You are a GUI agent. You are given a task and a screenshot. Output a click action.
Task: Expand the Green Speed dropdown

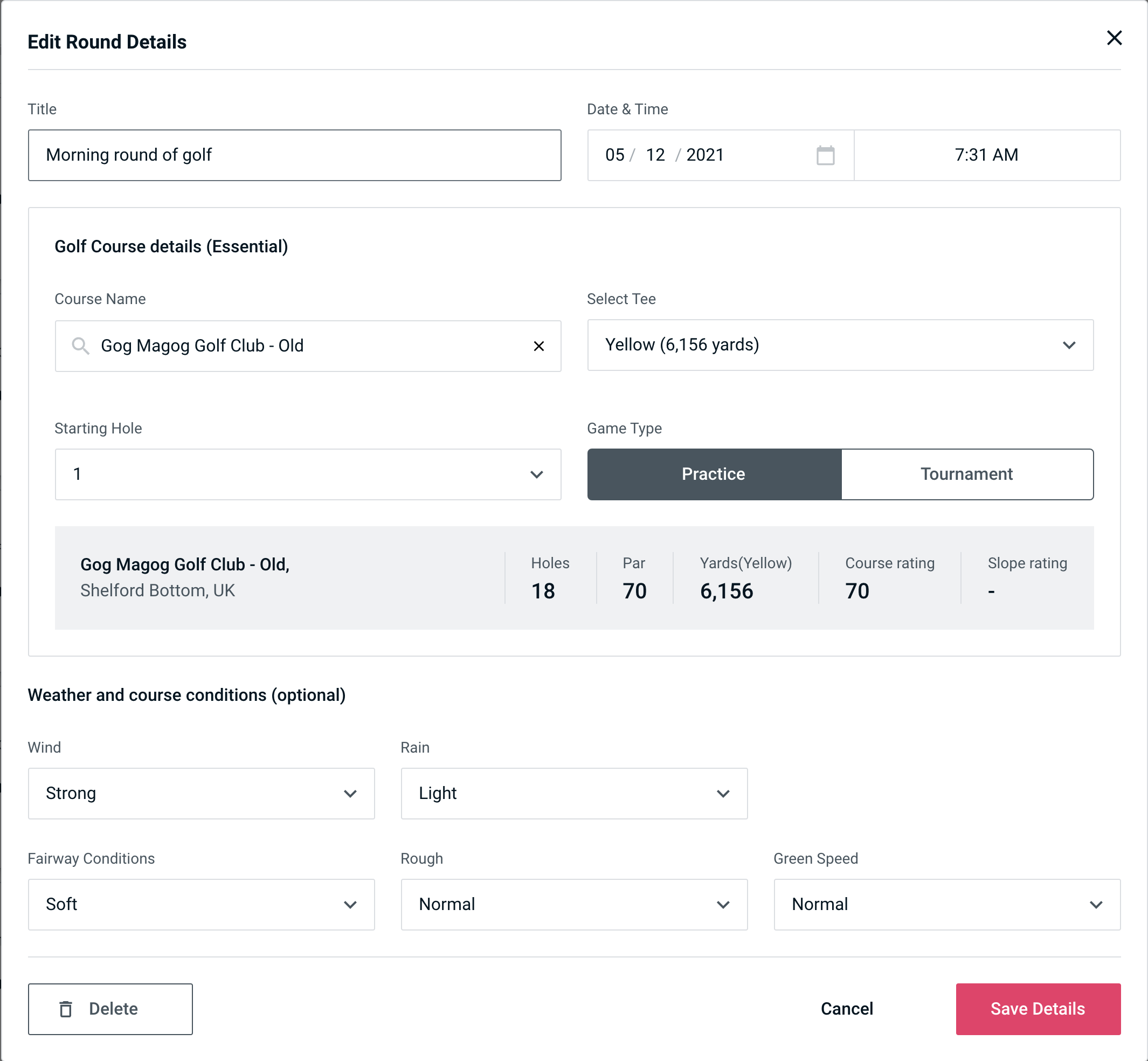(946, 904)
